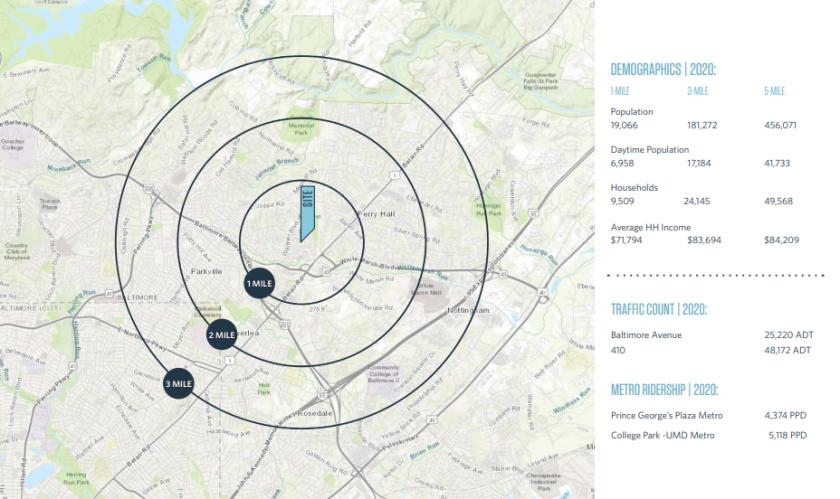
Task: Click the Perry Hall map label
Action: pyautogui.click(x=377, y=215)
